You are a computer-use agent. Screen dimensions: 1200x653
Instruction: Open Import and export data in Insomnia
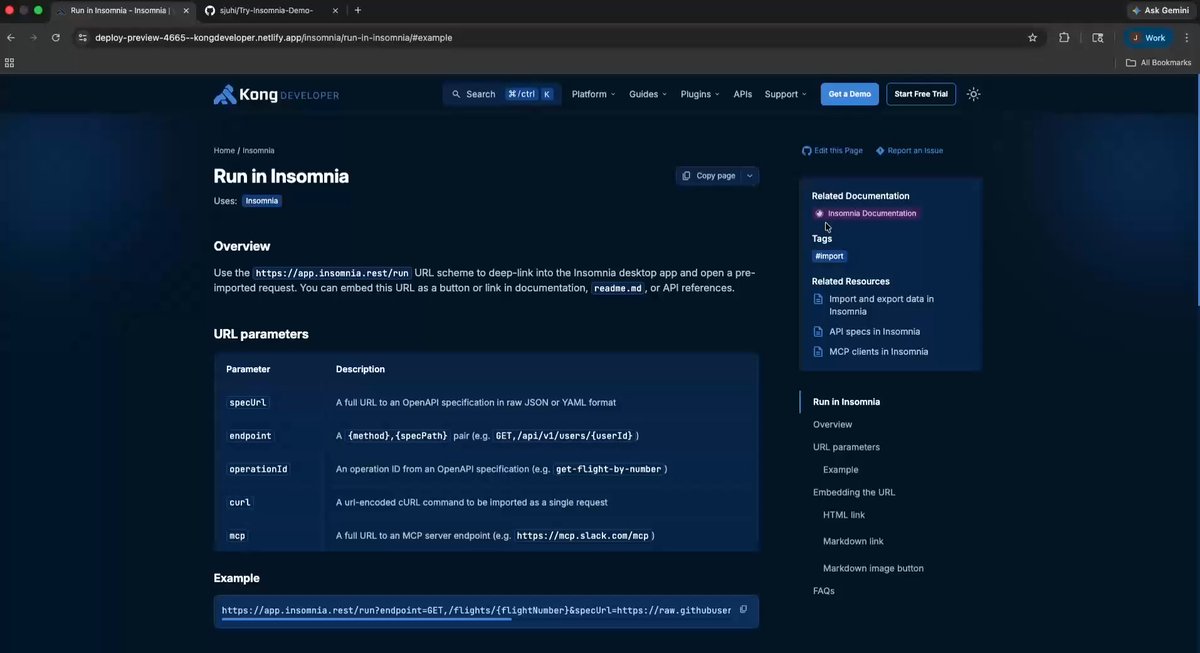tap(881, 305)
